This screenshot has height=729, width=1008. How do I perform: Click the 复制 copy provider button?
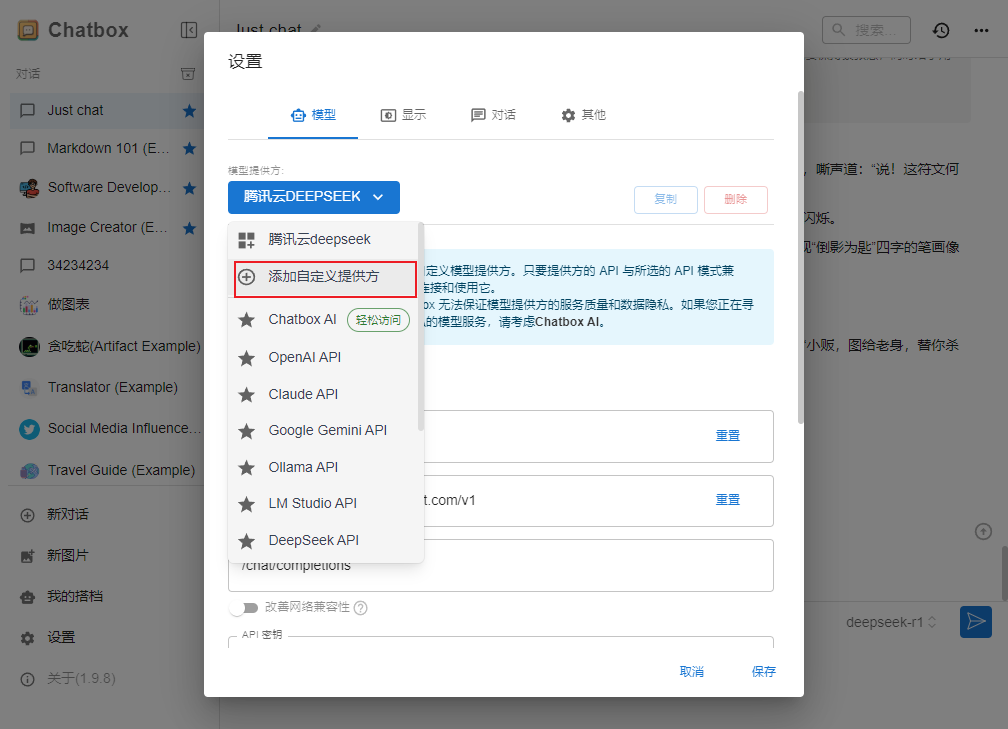coord(665,199)
